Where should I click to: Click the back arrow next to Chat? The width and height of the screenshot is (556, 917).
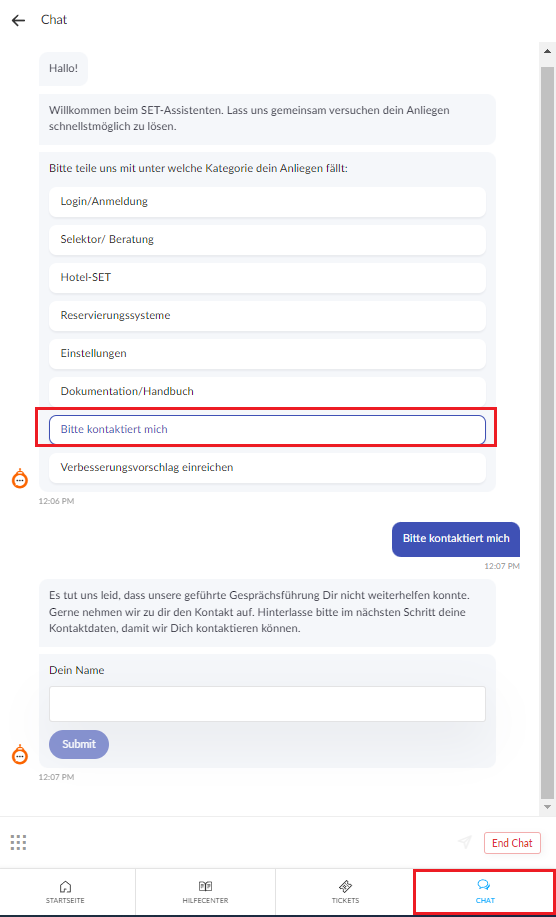click(19, 20)
